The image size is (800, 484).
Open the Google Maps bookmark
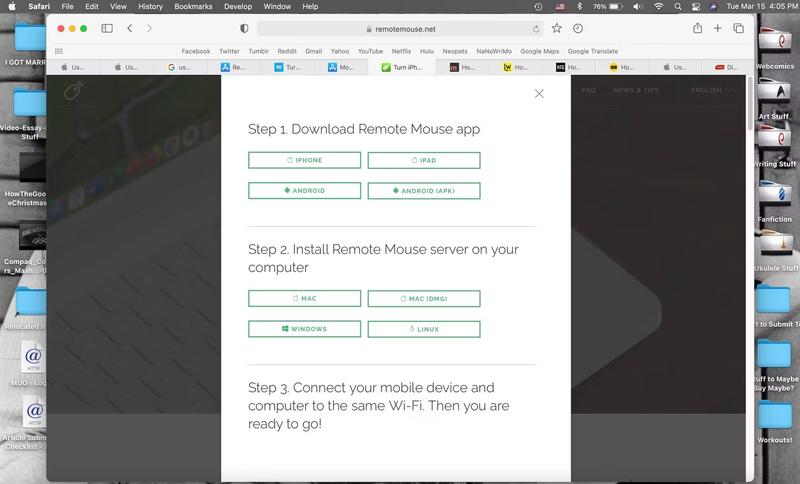(x=540, y=51)
